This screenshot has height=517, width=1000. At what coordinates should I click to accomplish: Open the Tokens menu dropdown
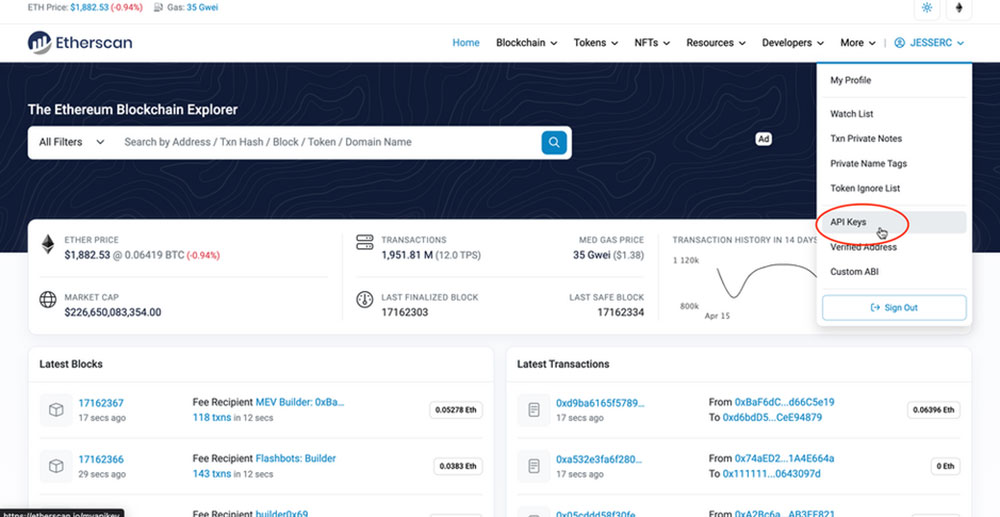(x=596, y=43)
